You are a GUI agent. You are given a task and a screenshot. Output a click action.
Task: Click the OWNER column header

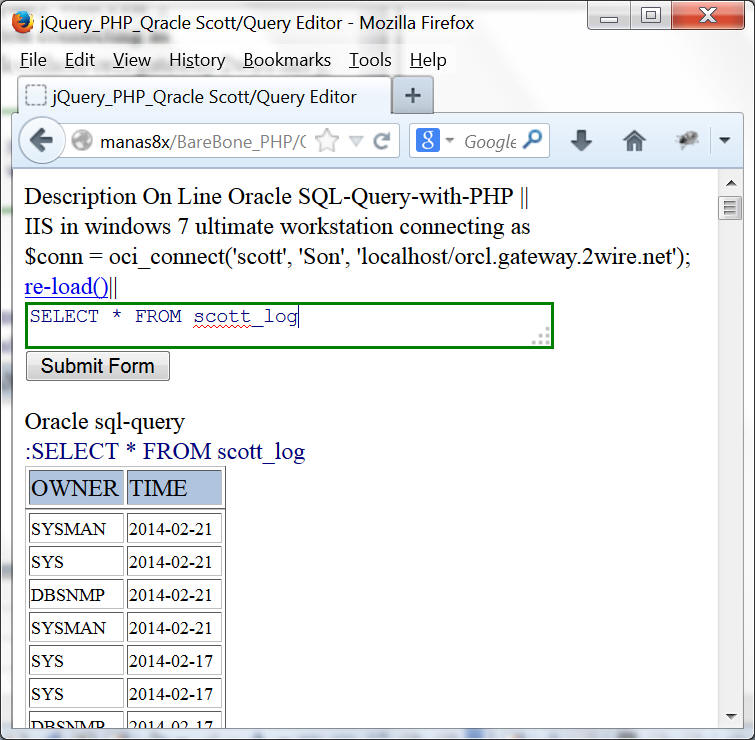pyautogui.click(x=76, y=488)
